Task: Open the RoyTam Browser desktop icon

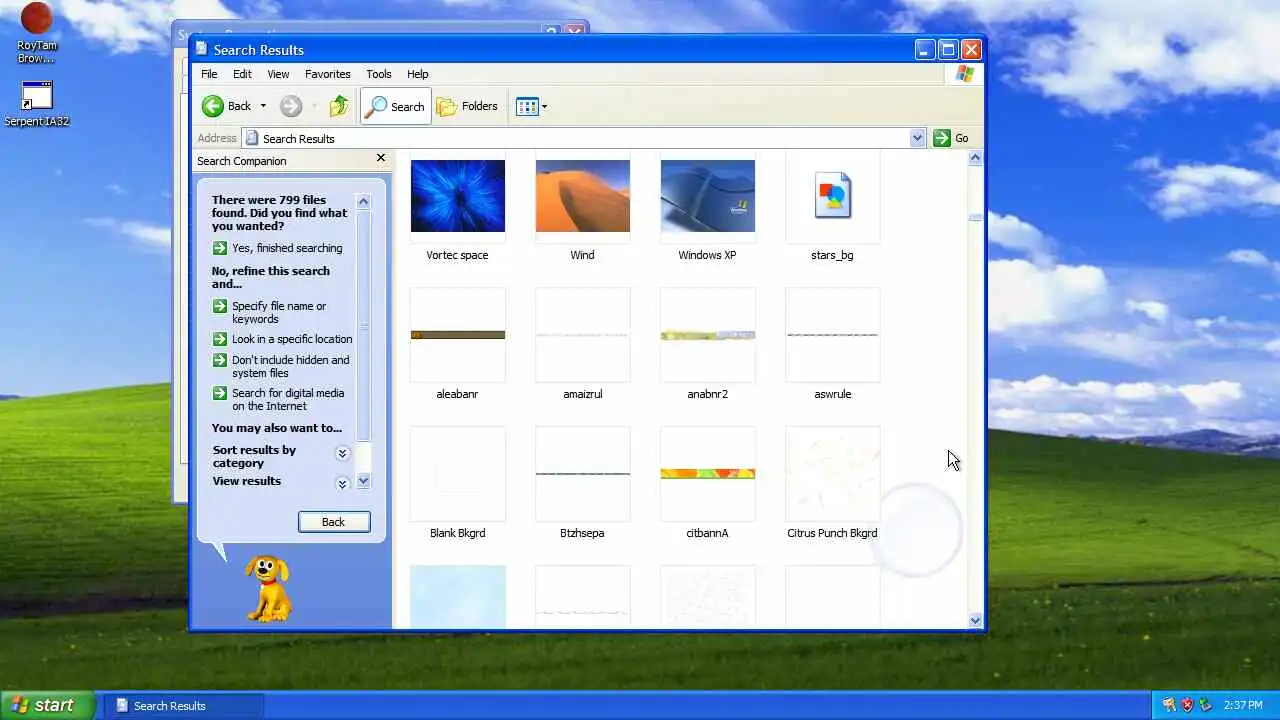Action: click(36, 33)
